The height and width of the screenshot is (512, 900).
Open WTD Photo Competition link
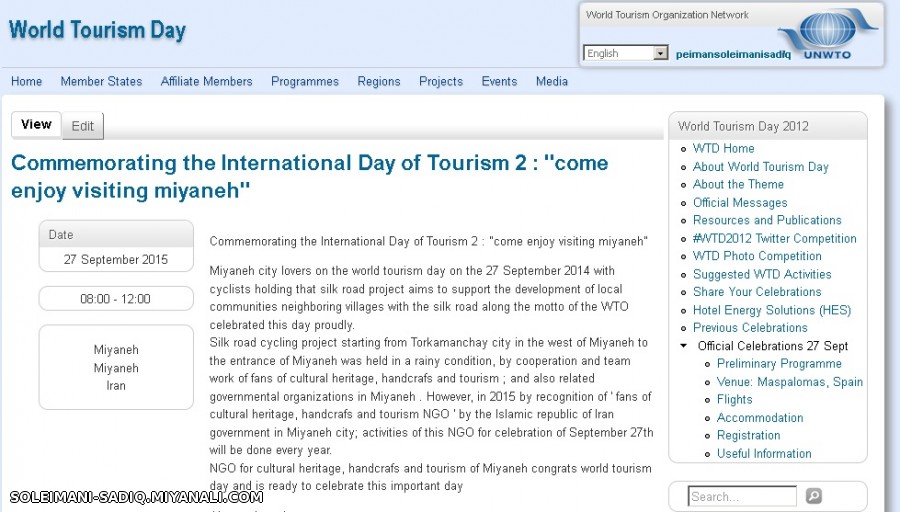pos(757,256)
